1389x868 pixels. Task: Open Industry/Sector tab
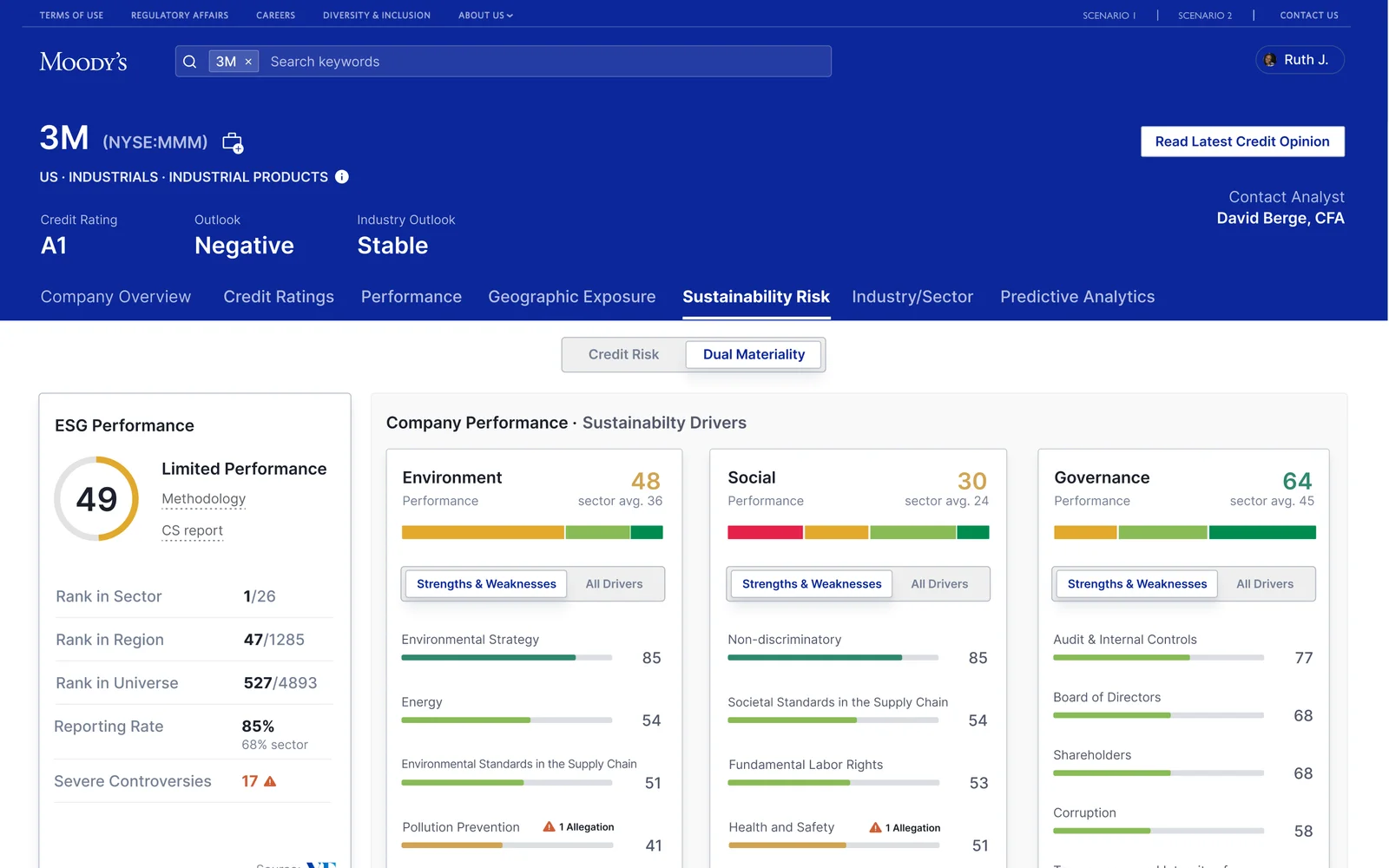click(x=912, y=297)
